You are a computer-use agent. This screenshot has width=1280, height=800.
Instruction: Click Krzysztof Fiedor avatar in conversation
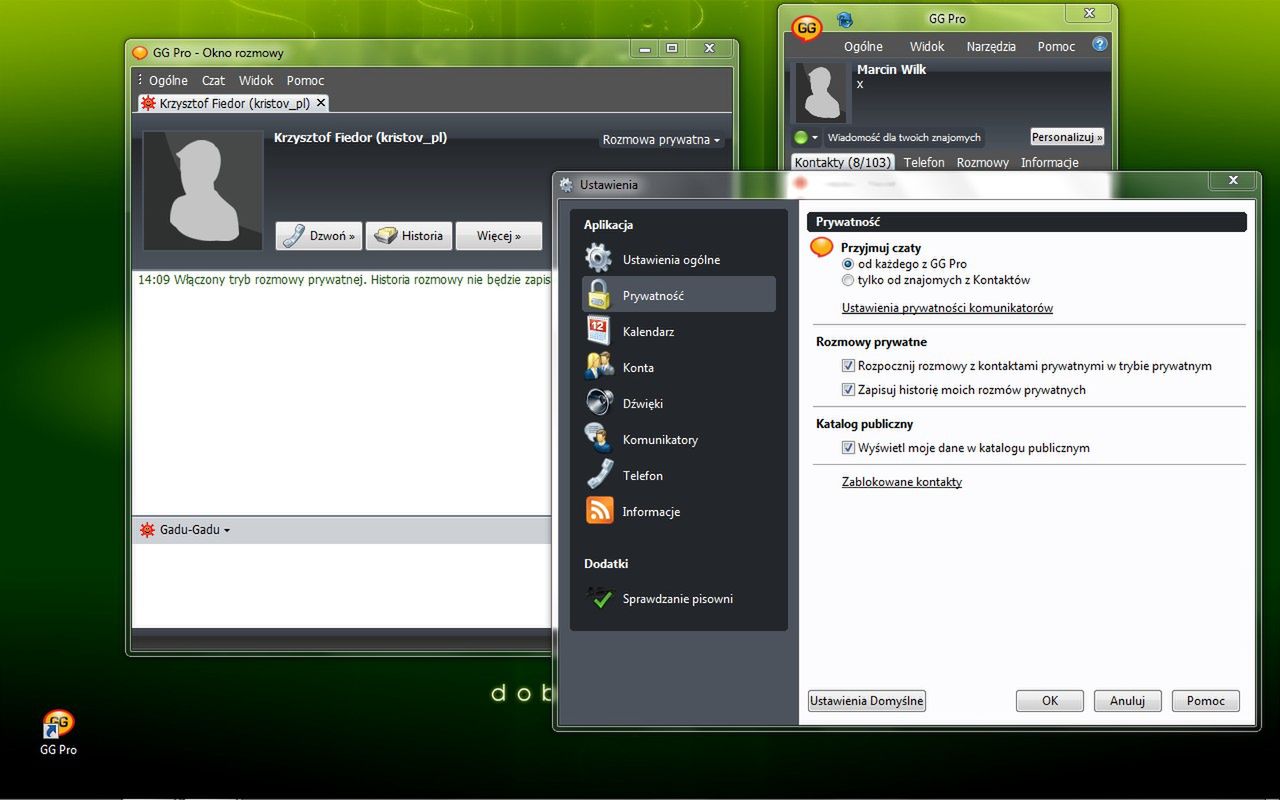(x=203, y=190)
